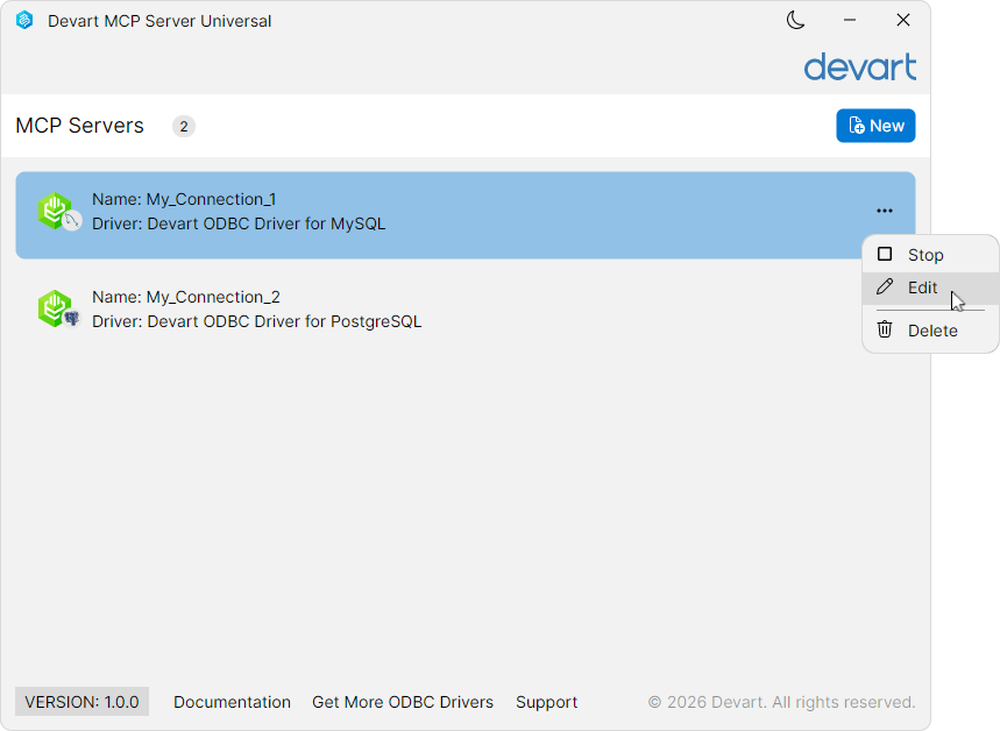Close the Devart MCP Server window

click(x=903, y=20)
